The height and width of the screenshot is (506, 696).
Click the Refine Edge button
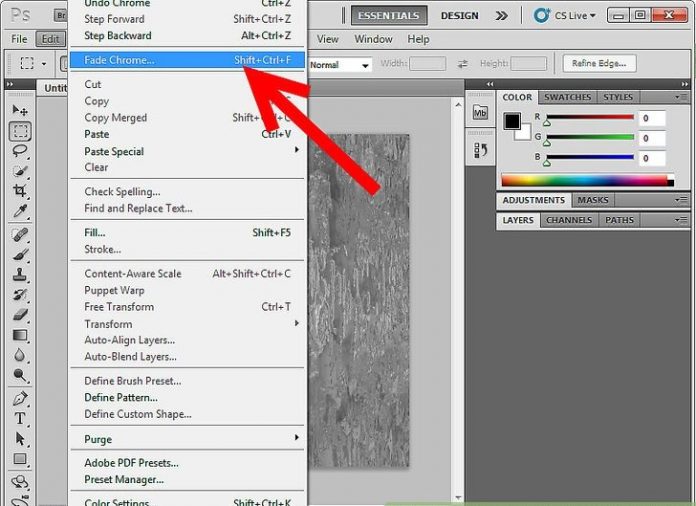tap(599, 64)
